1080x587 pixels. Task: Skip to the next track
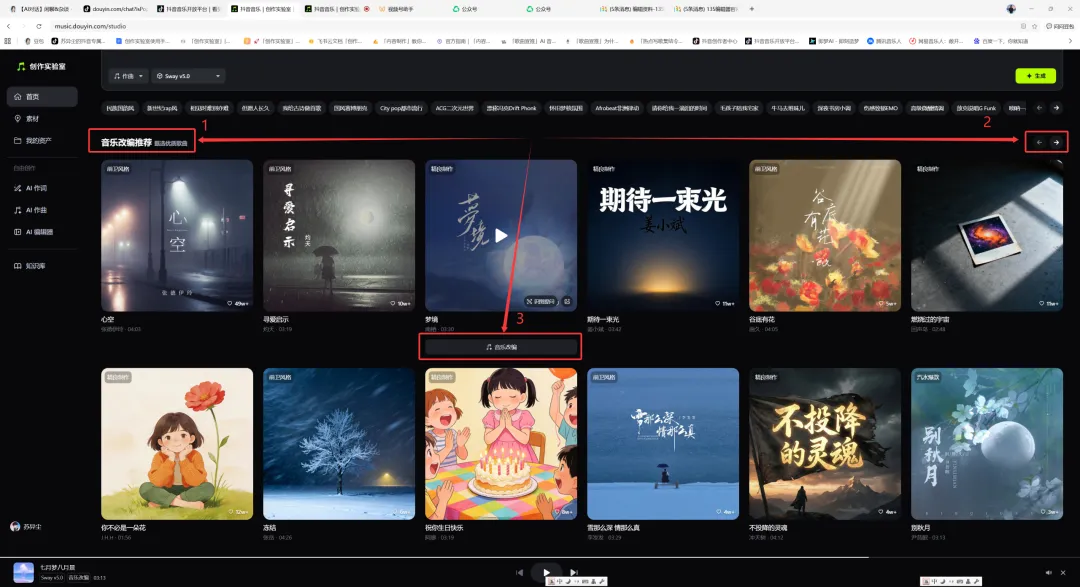pos(574,572)
